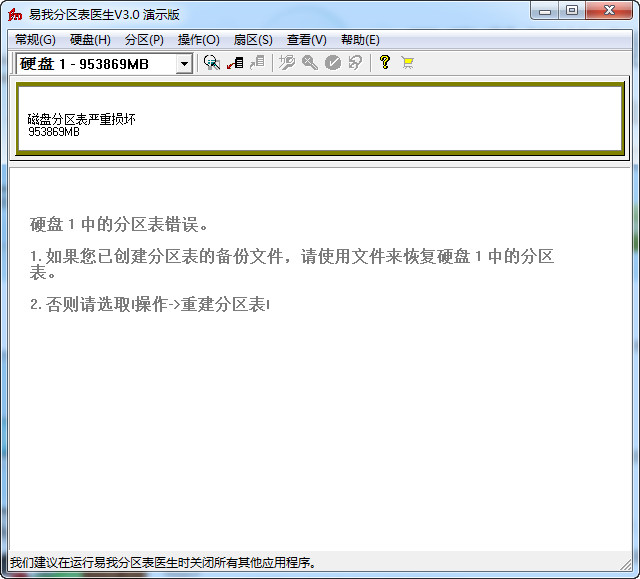This screenshot has height=579, width=640.
Task: Open the 硬盘(H) menu
Action: [x=90, y=40]
